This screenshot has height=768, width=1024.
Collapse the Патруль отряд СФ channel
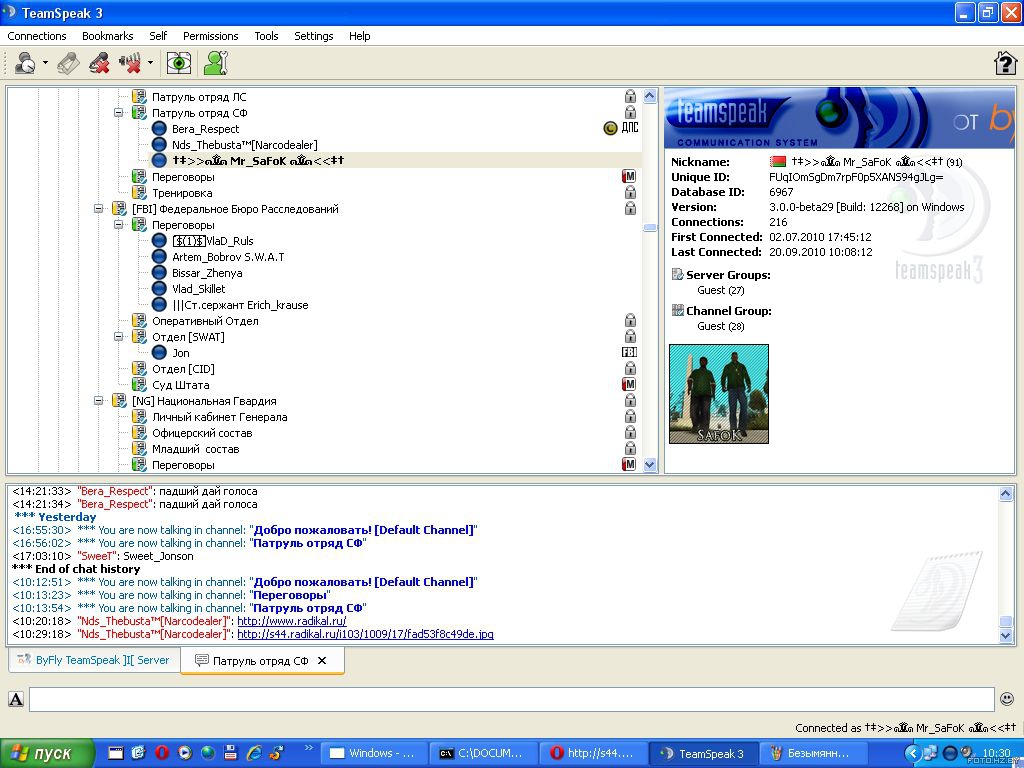[118, 112]
